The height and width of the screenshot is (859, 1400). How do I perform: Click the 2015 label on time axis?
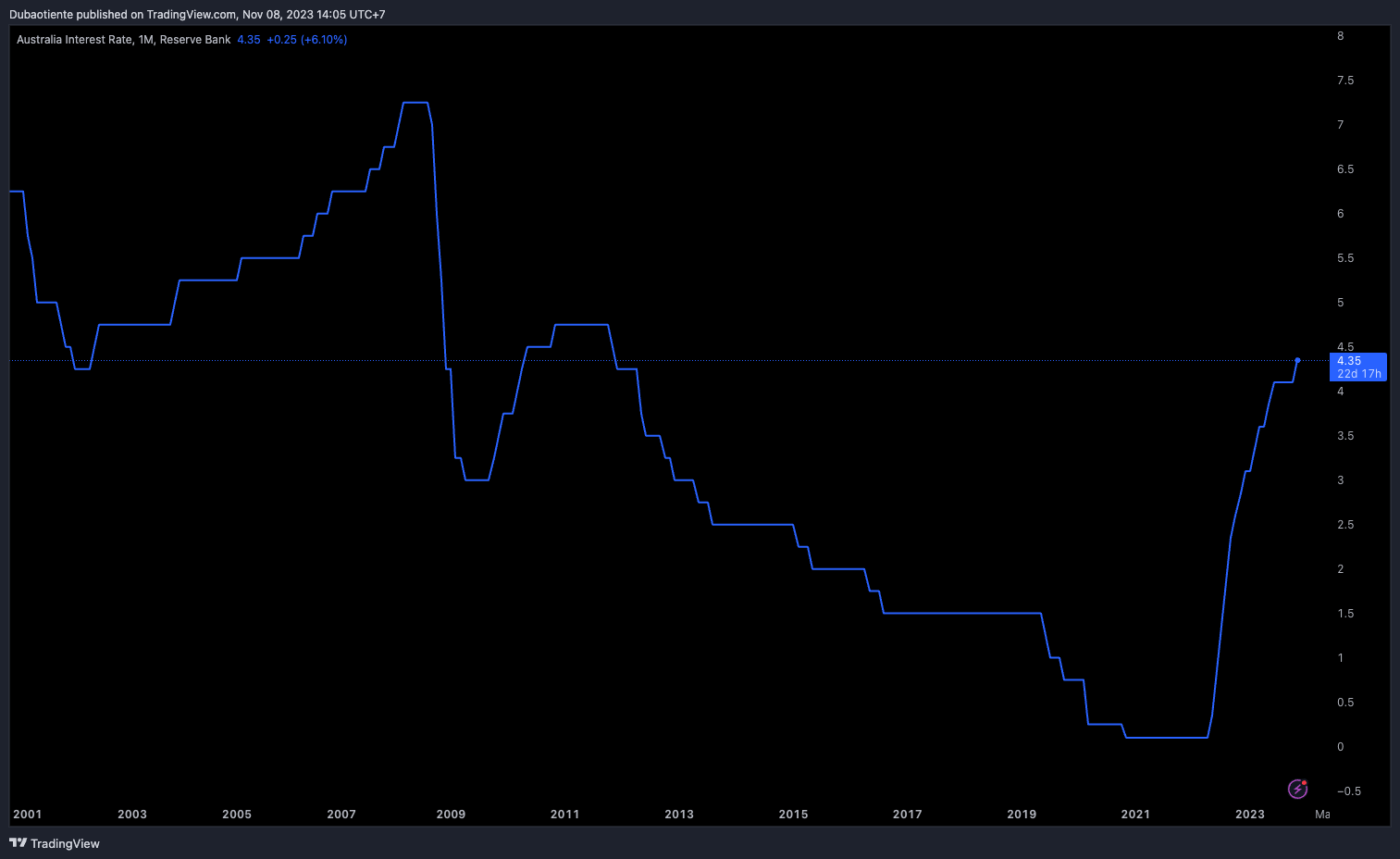pos(793,815)
